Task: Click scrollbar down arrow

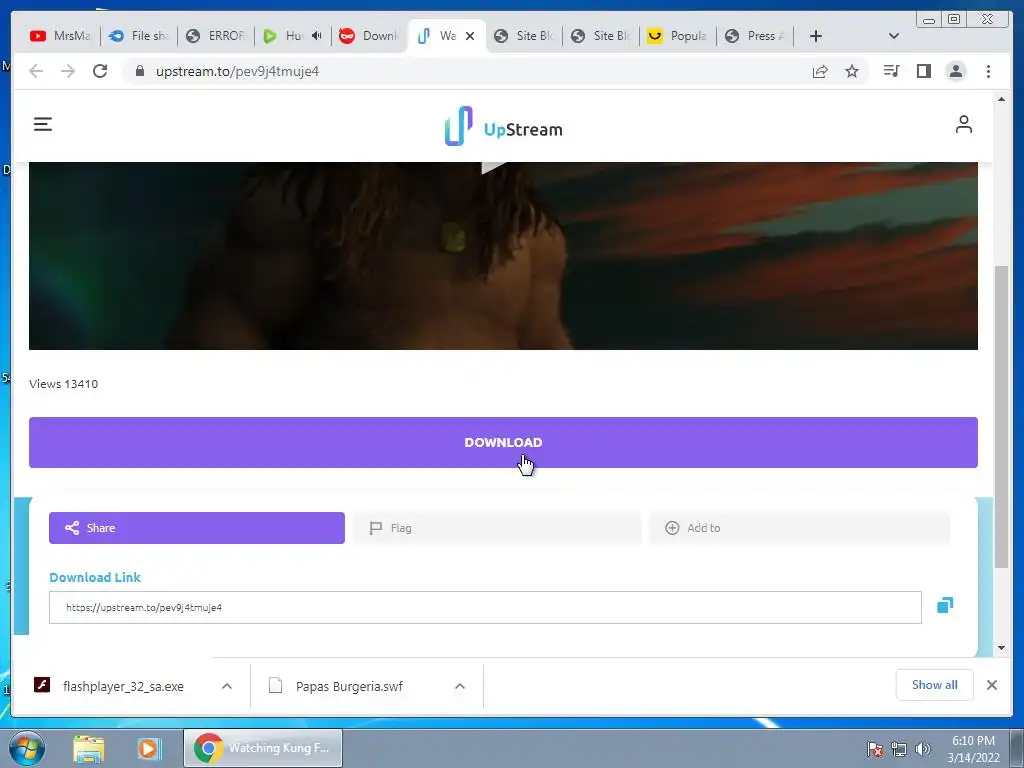Action: point(1001,648)
